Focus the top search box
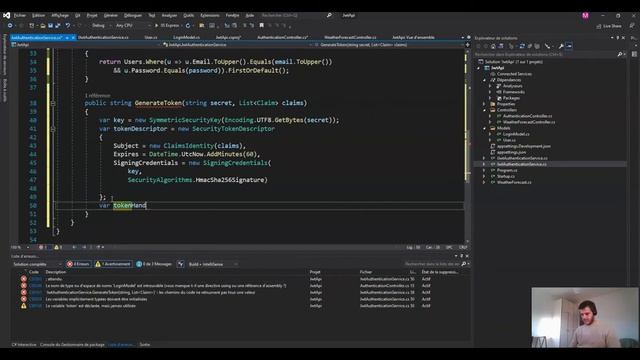Image resolution: width=640 pixels, height=360 pixels. 297,16
